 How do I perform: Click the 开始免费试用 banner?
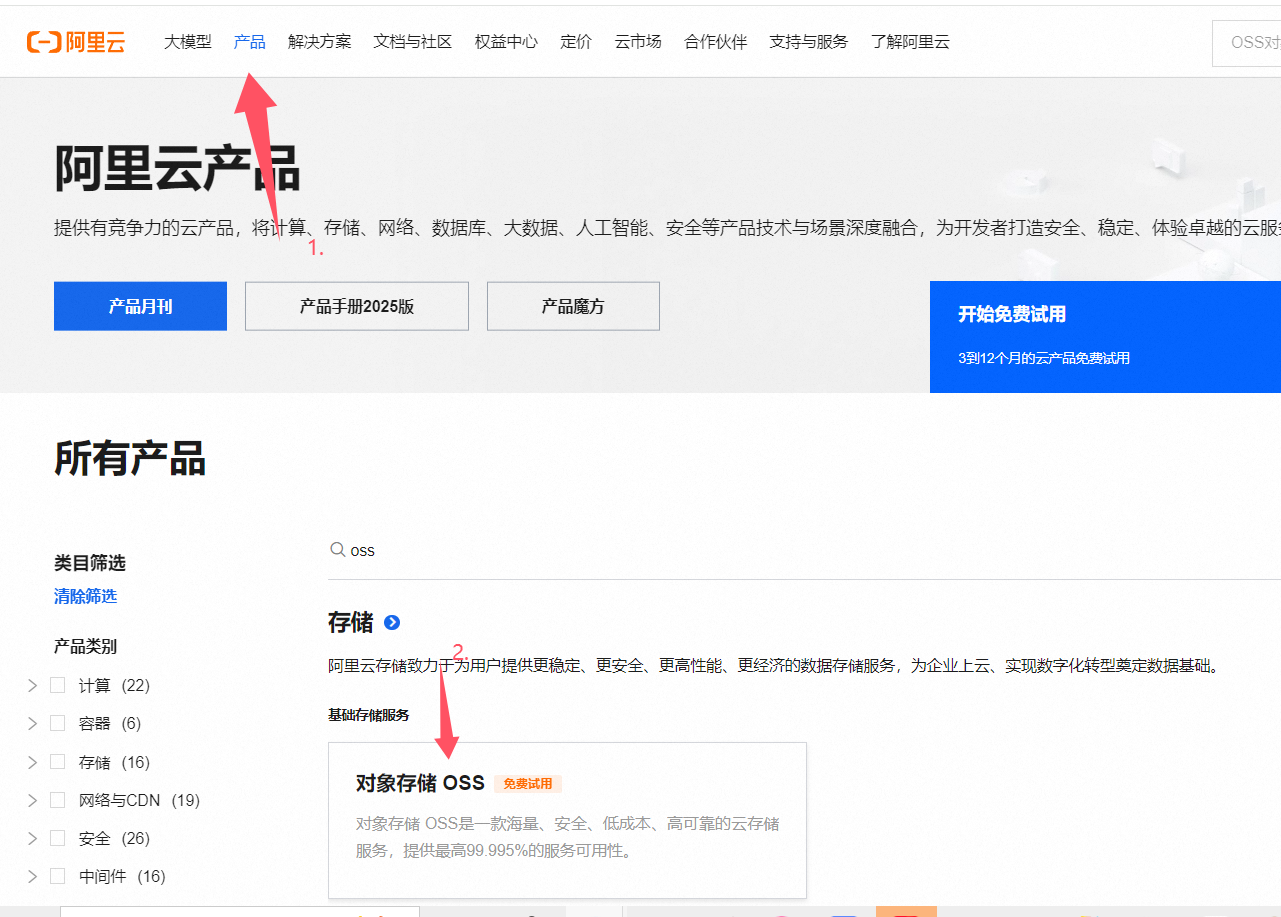(x=1105, y=337)
